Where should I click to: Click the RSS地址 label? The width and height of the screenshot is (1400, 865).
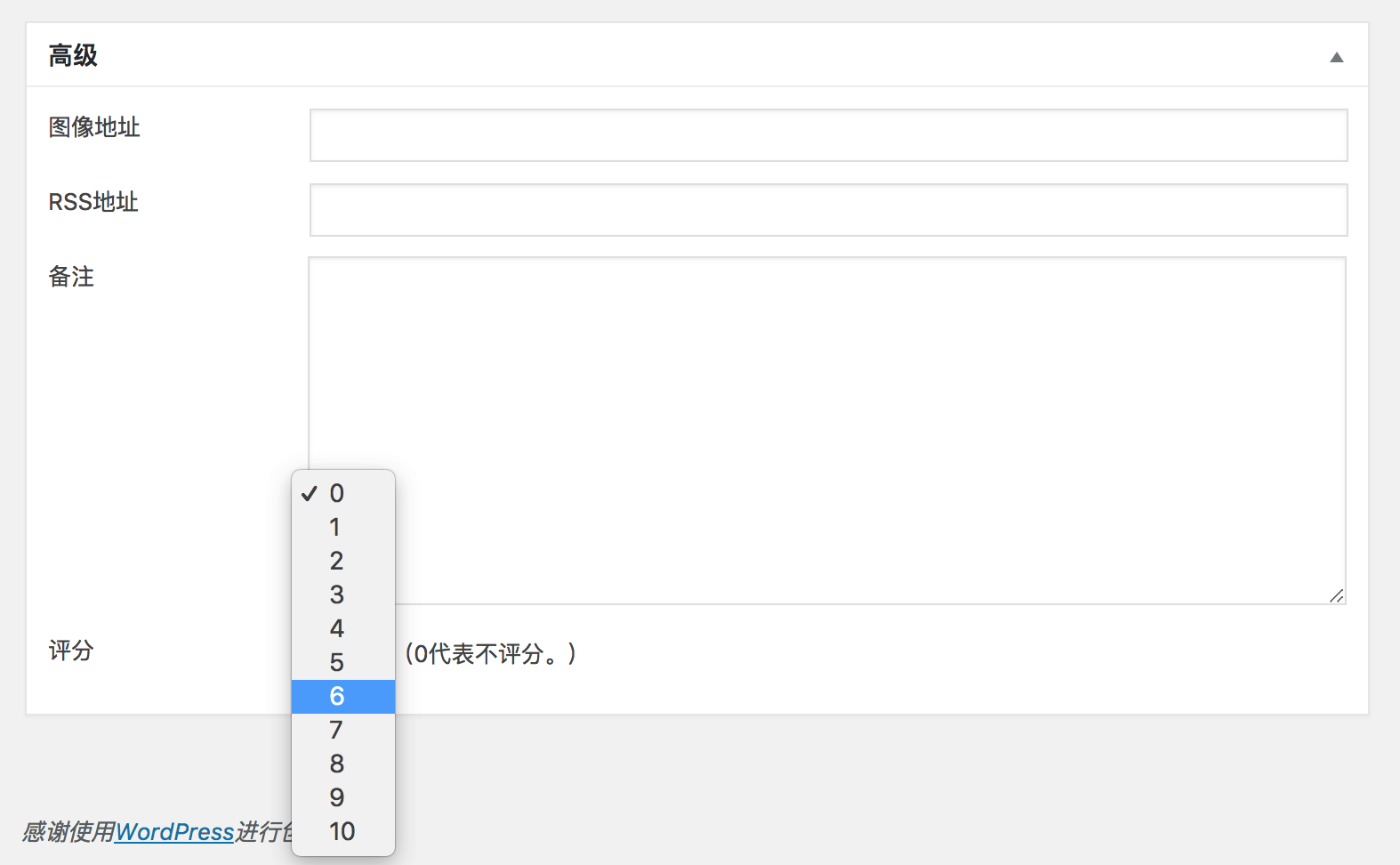pos(93,202)
